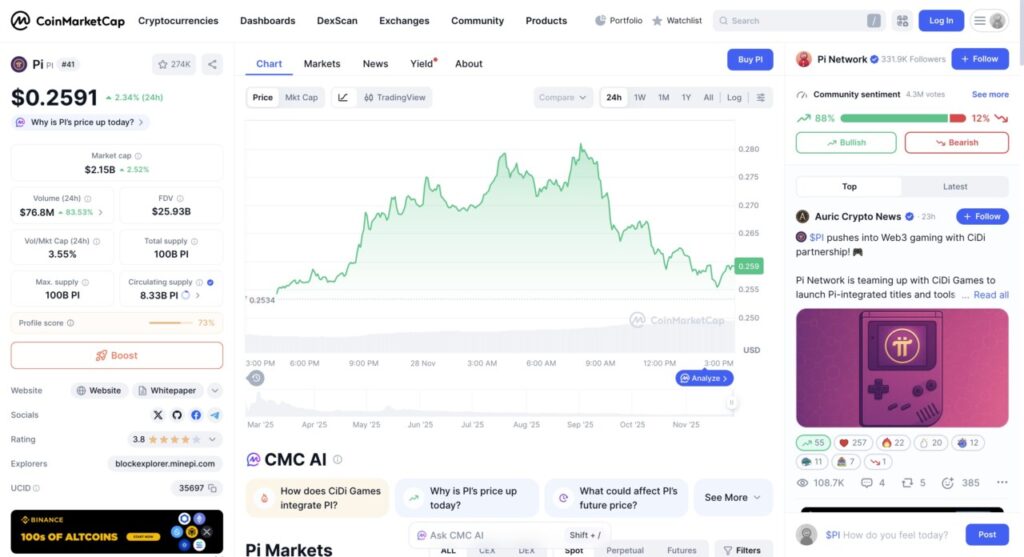Open the X (Twitter) social link
The width and height of the screenshot is (1024, 557).
point(158,415)
